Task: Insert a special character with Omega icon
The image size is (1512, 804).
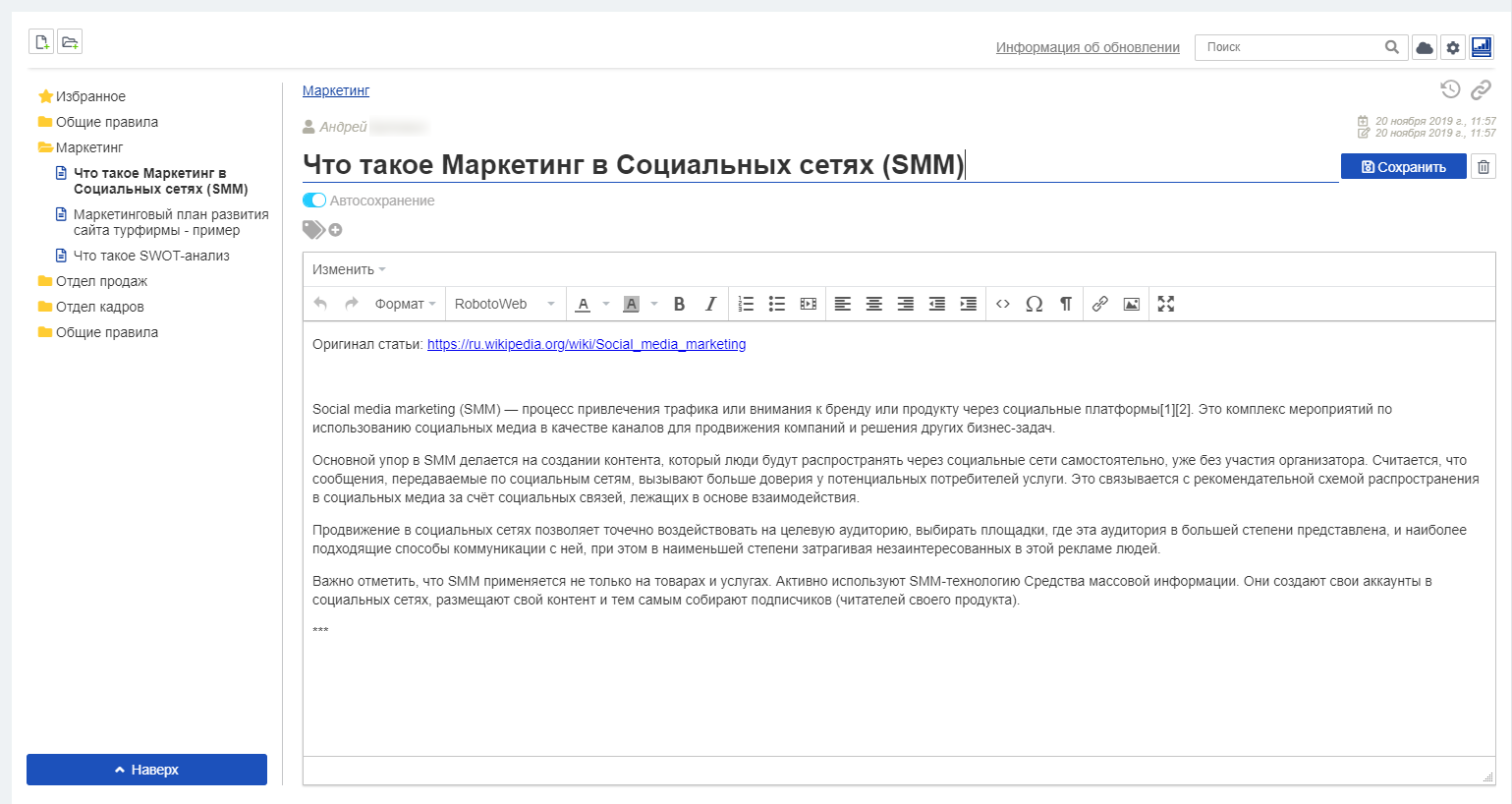Action: [1034, 304]
